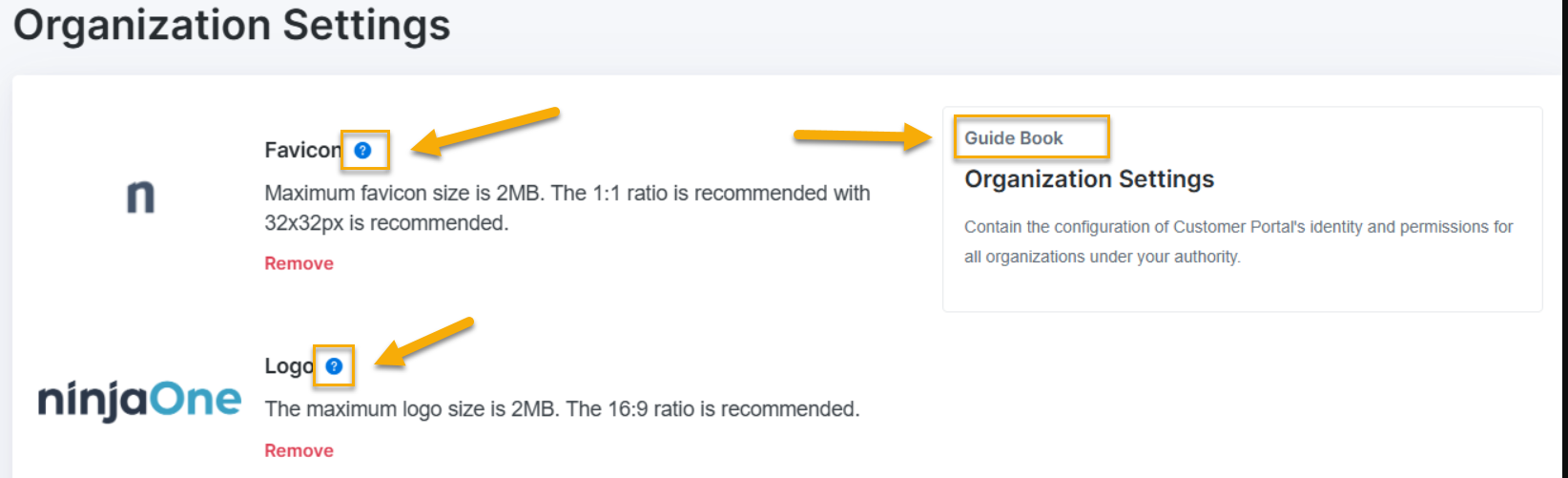Image resolution: width=1568 pixels, height=478 pixels.
Task: Click the Guide Book label
Action: (x=1013, y=138)
